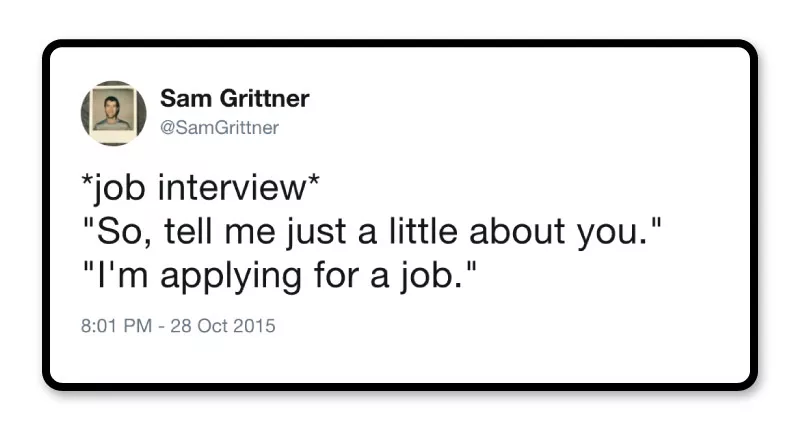The image size is (800, 424).
Task: Click "Oct" in the tweet date
Action: 218,326
